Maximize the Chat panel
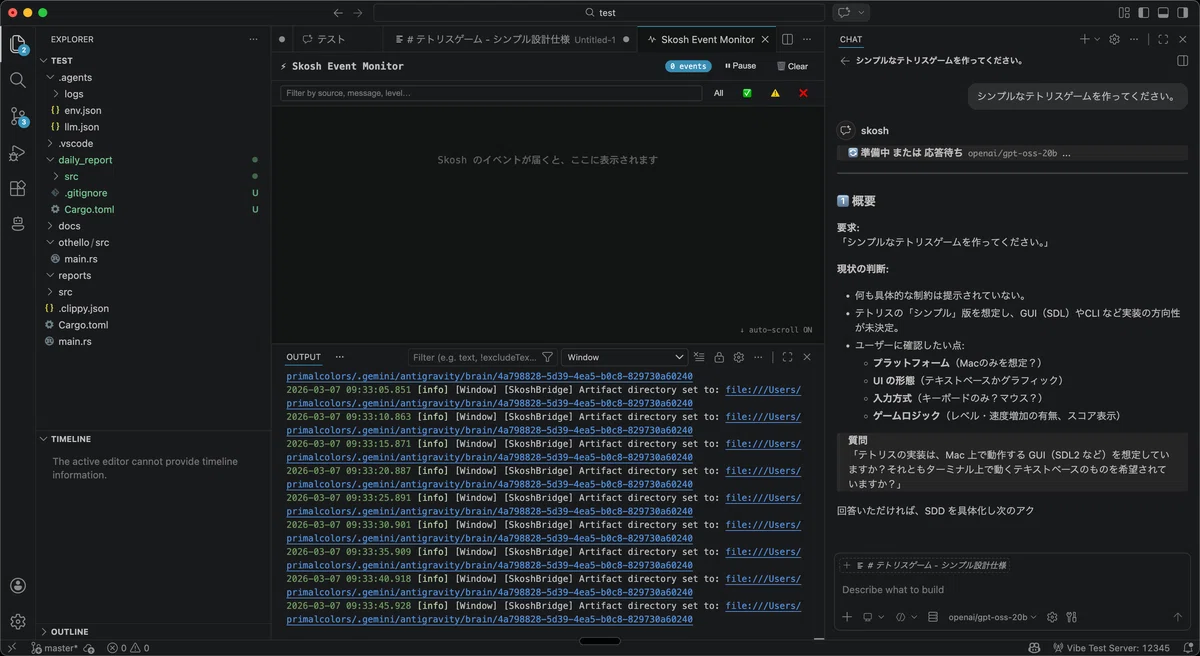 pos(1163,40)
